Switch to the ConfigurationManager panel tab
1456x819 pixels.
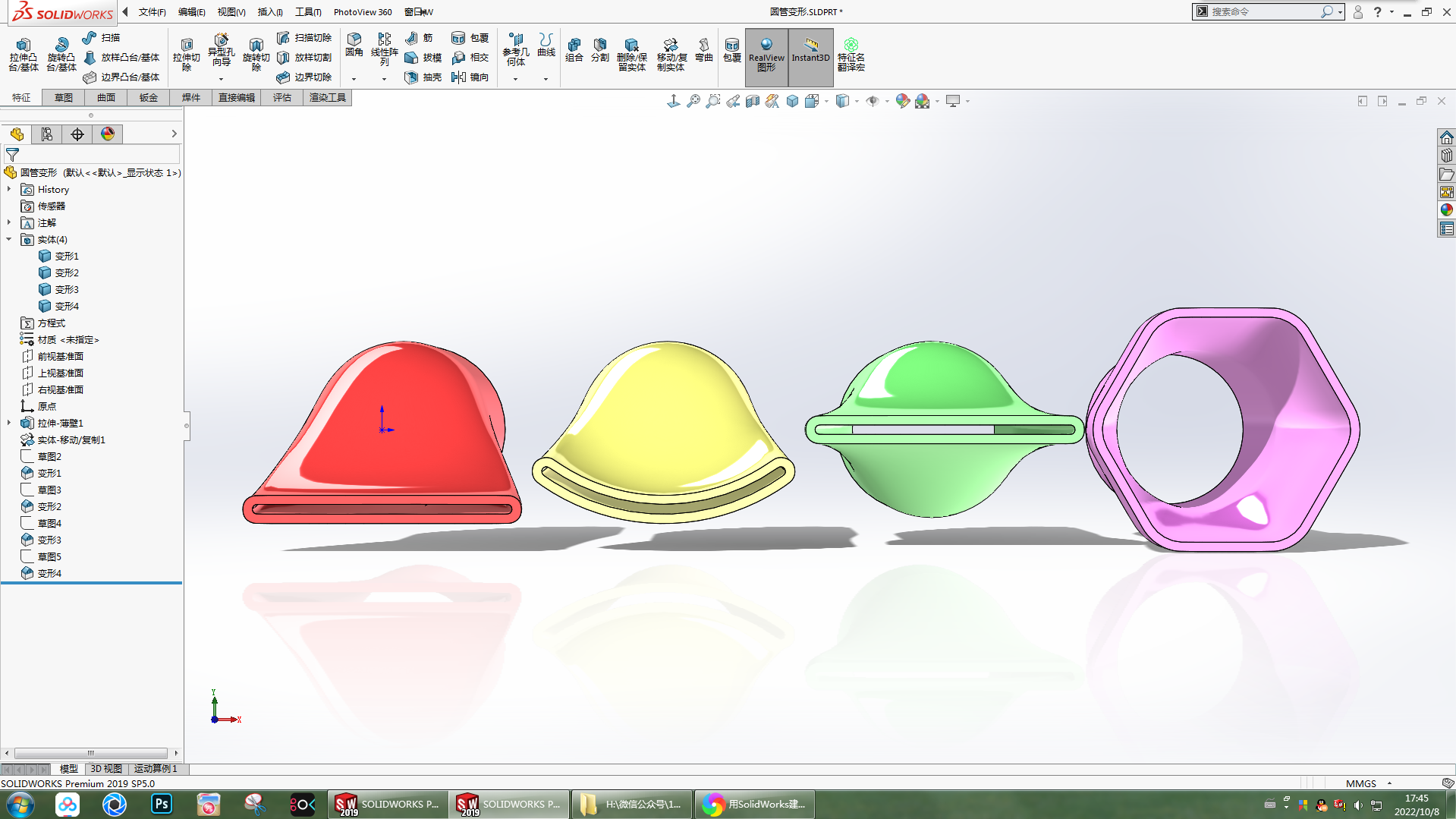pyautogui.click(x=77, y=134)
